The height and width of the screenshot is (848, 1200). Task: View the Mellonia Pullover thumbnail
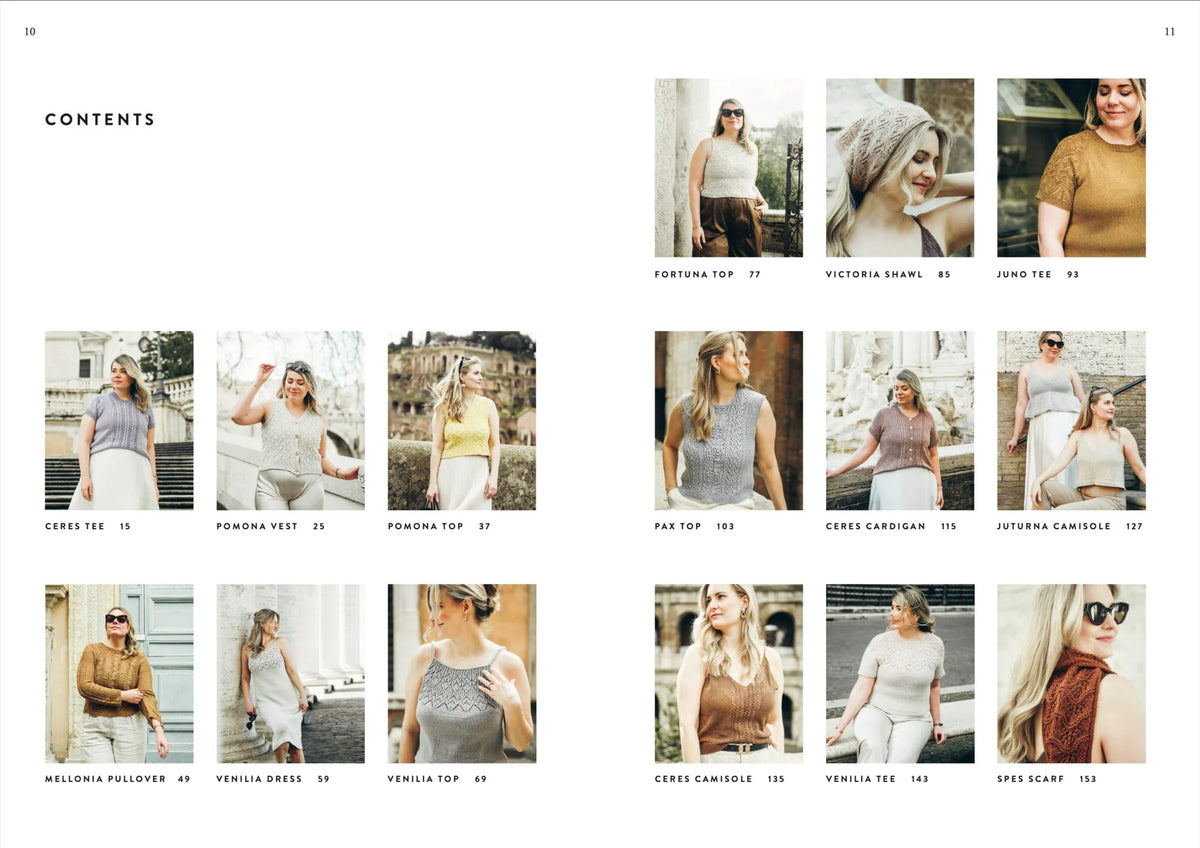pyautogui.click(x=118, y=672)
